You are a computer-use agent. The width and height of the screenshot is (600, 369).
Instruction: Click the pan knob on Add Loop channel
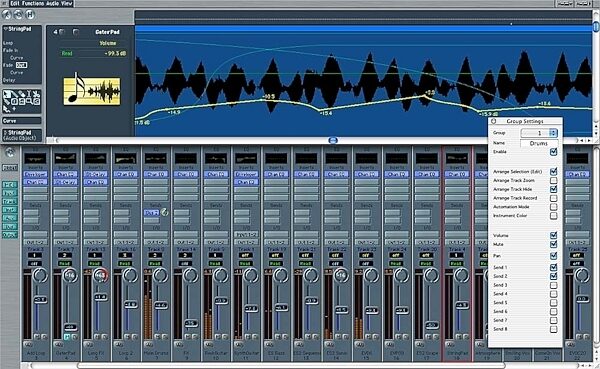[x=40, y=275]
